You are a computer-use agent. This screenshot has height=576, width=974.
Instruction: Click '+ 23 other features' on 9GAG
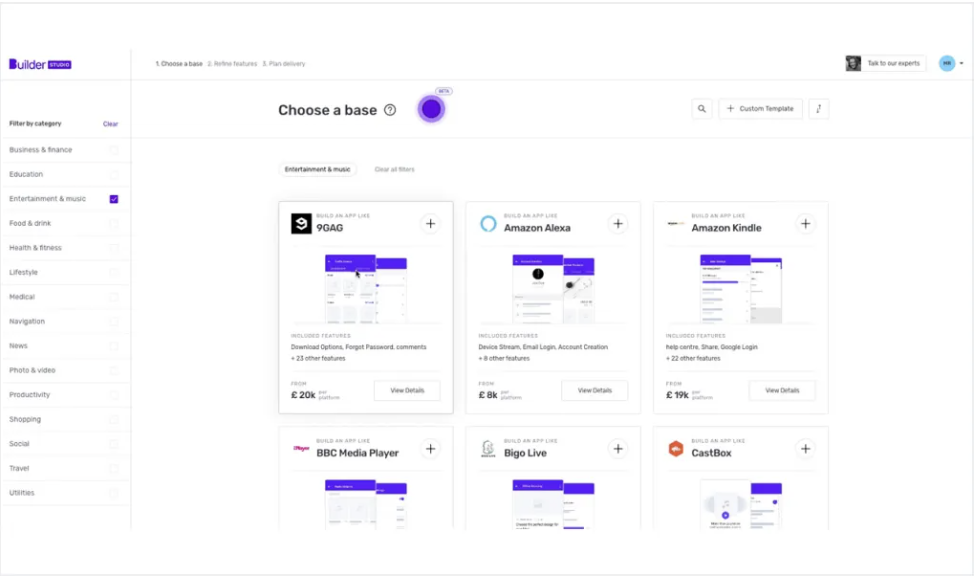point(318,359)
